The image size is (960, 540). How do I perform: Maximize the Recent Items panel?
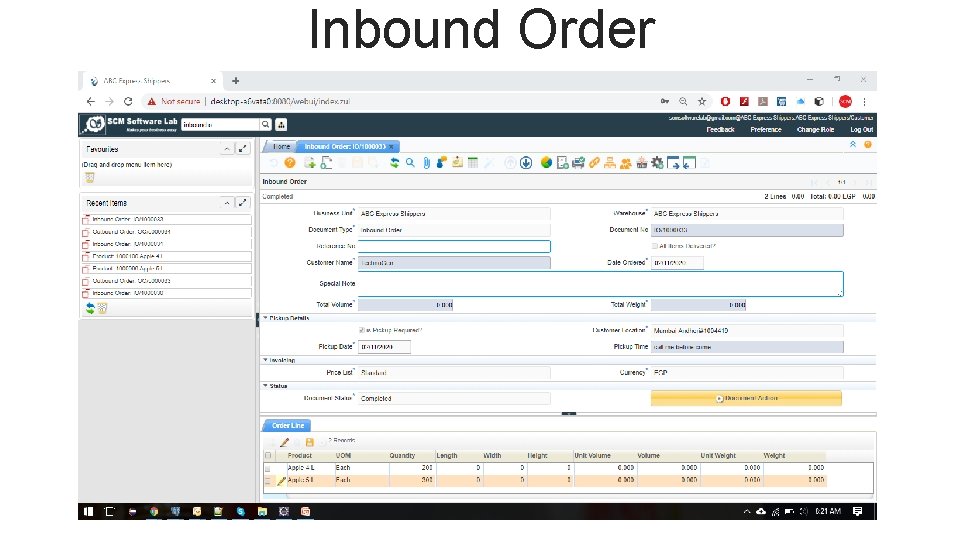pos(243,203)
